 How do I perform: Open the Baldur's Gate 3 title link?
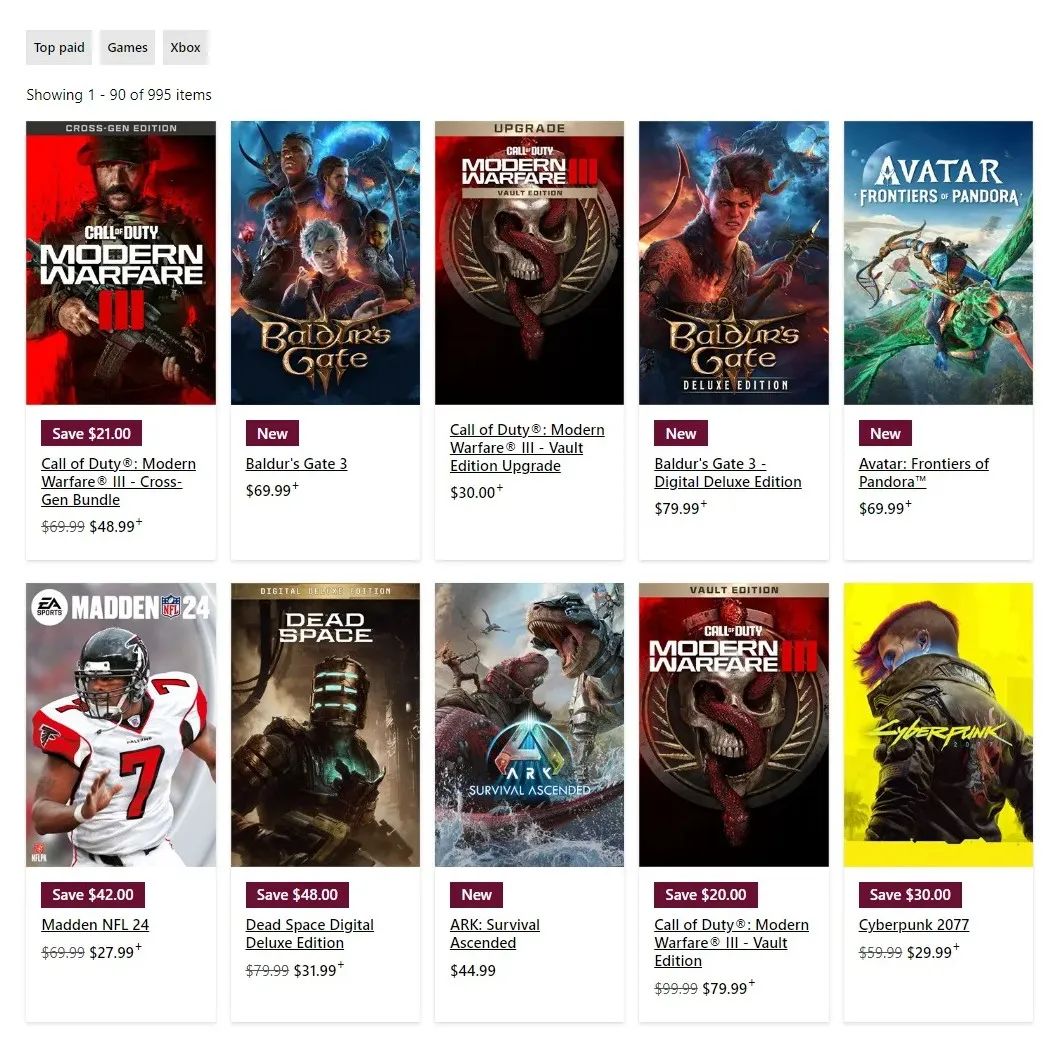pos(296,463)
